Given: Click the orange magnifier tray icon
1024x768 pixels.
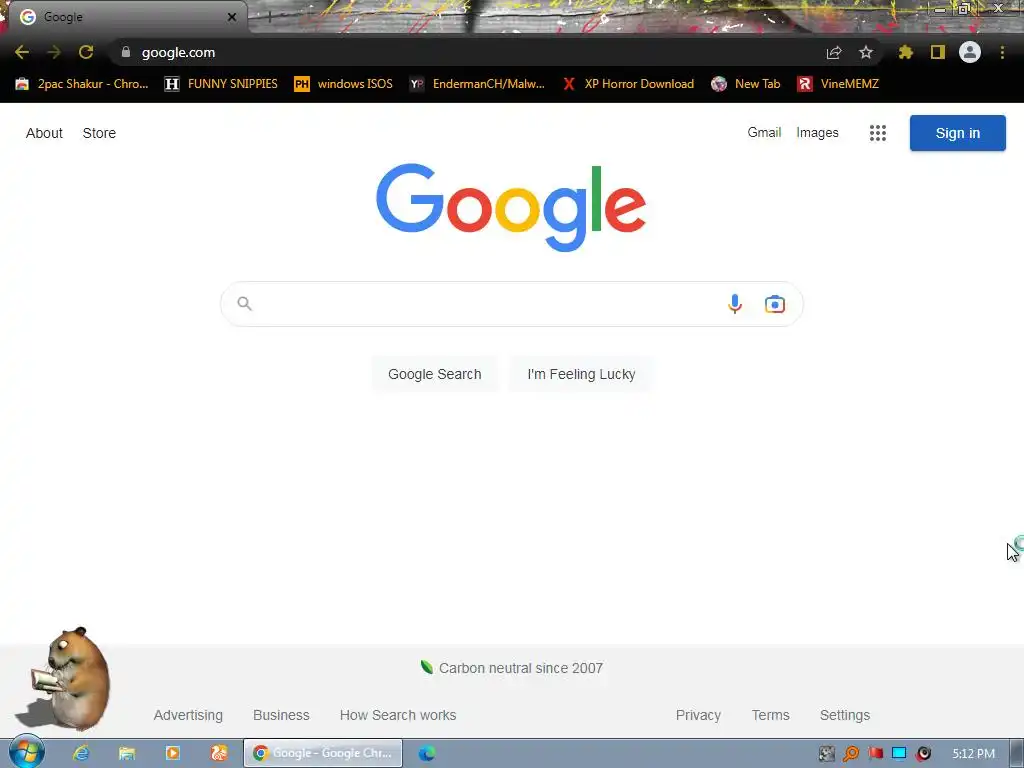Looking at the screenshot, I should click(851, 754).
